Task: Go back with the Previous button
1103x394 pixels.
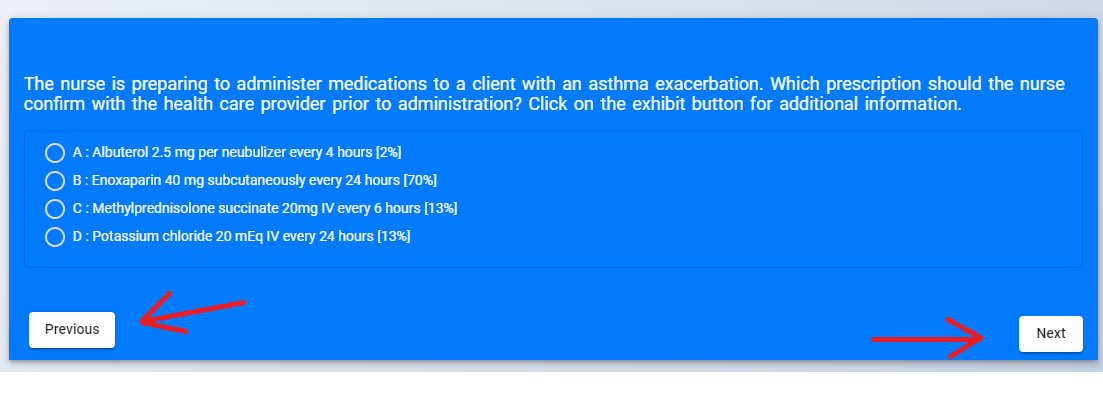Action: point(72,329)
